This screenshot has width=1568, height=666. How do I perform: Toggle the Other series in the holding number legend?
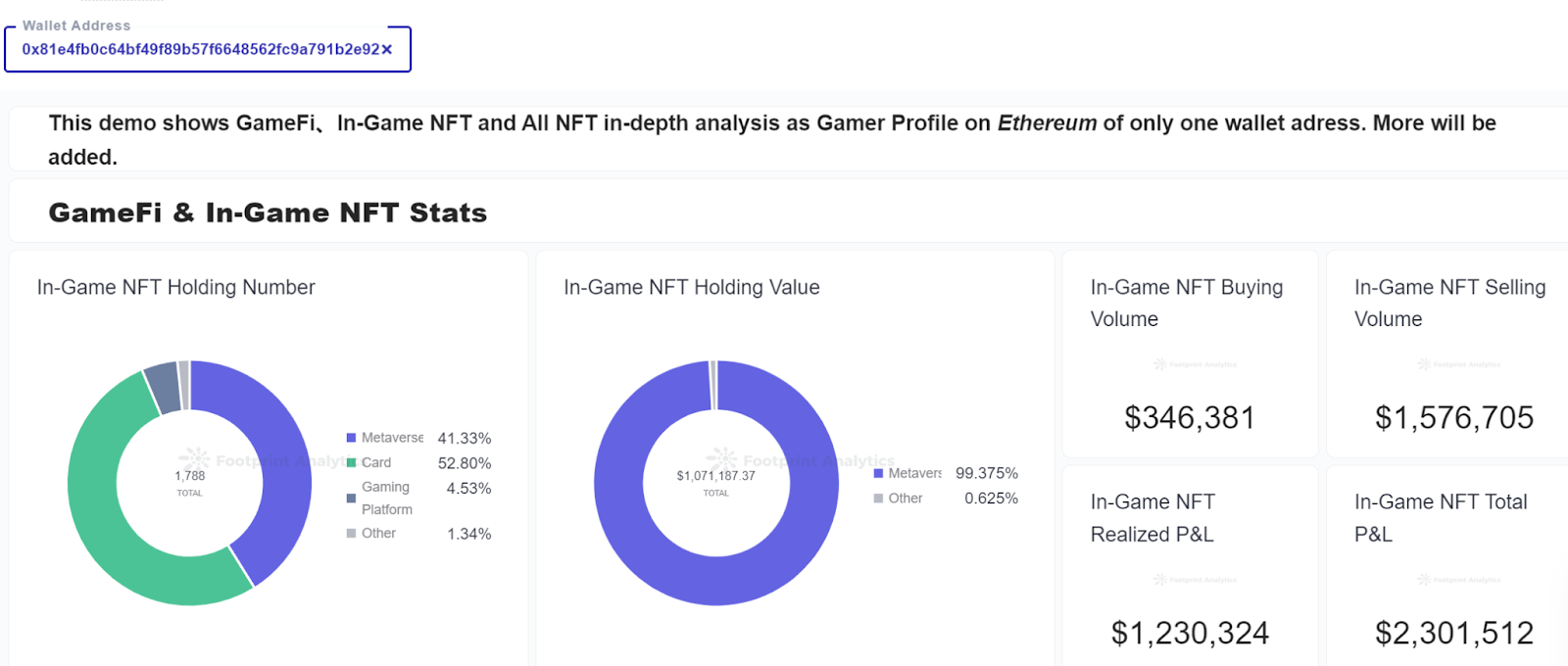tap(349, 533)
